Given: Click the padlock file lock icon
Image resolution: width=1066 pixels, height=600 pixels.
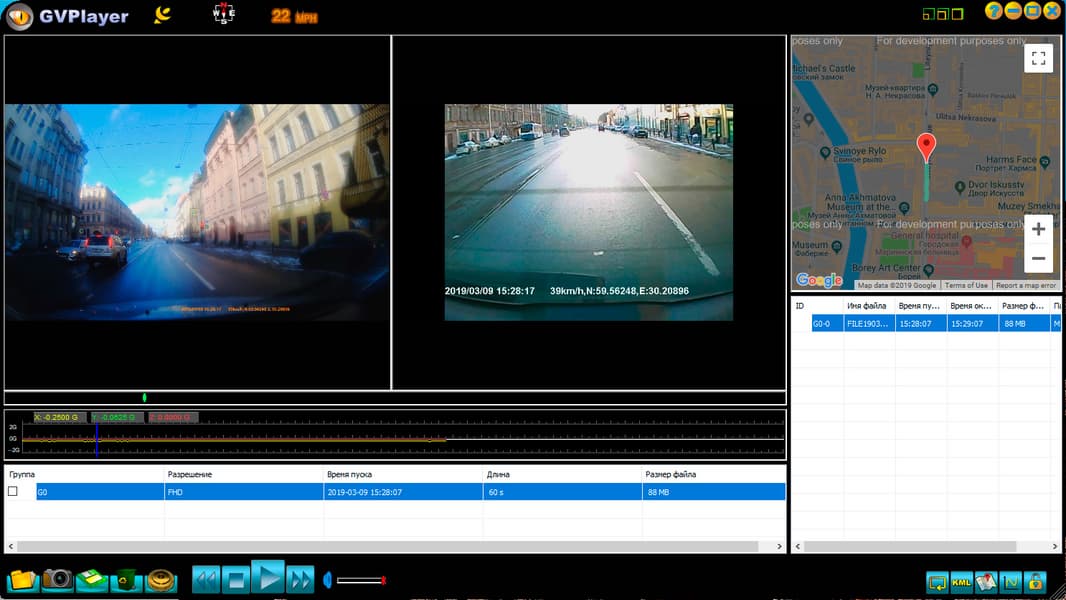Looking at the screenshot, I should [1035, 581].
